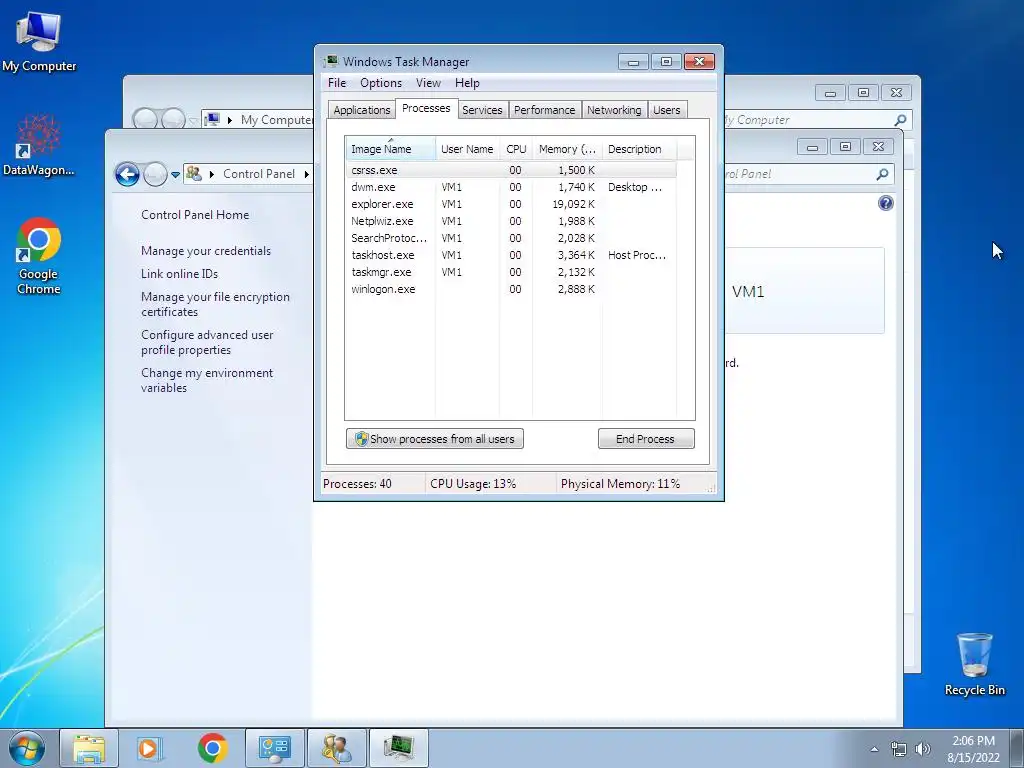The height and width of the screenshot is (768, 1024).
Task: Open Task Manager Options menu
Action: click(381, 83)
